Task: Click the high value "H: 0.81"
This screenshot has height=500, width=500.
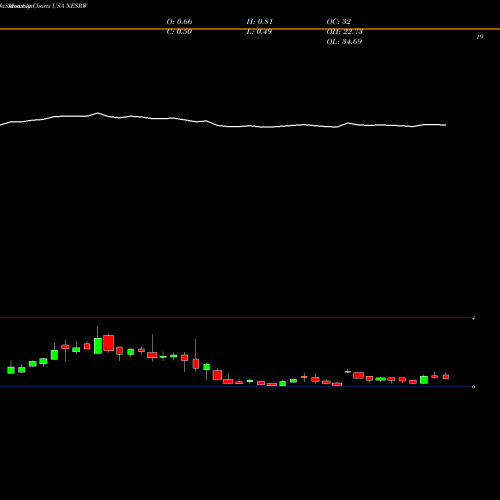Action: pos(260,22)
